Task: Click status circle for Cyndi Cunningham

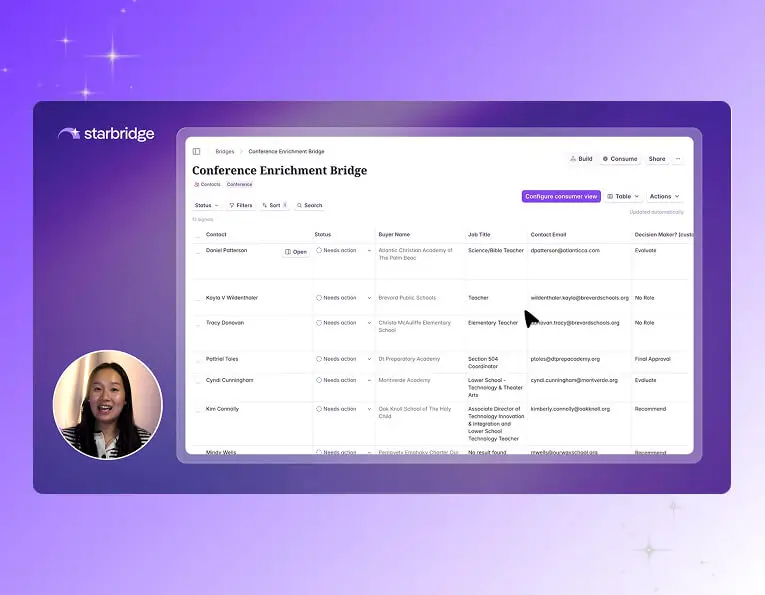Action: 319,380
